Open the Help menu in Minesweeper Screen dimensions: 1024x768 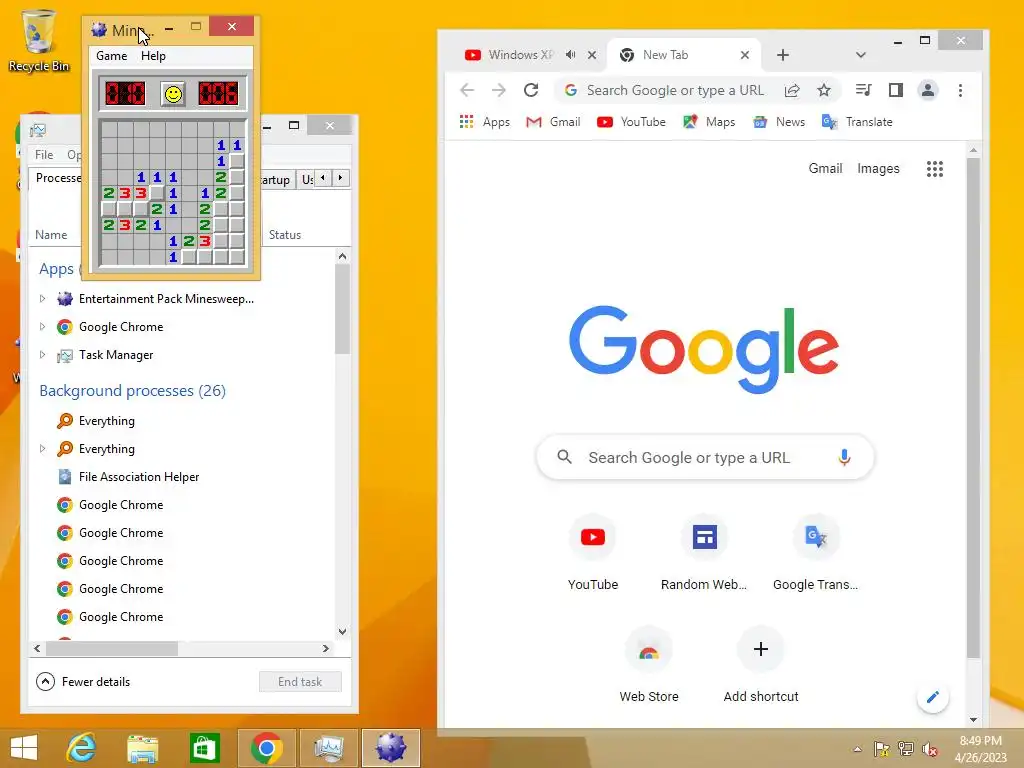point(153,56)
